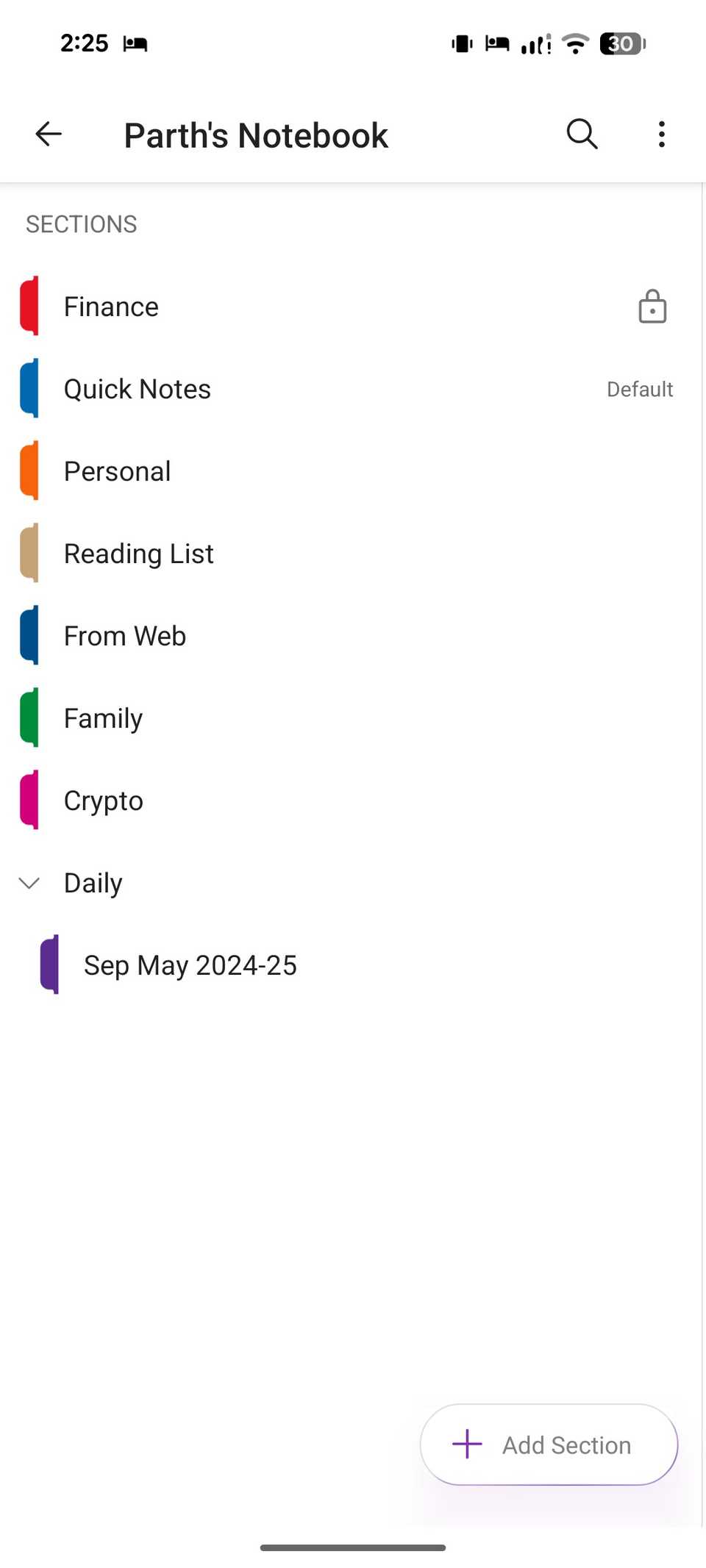Tap the back arrow icon

49,135
